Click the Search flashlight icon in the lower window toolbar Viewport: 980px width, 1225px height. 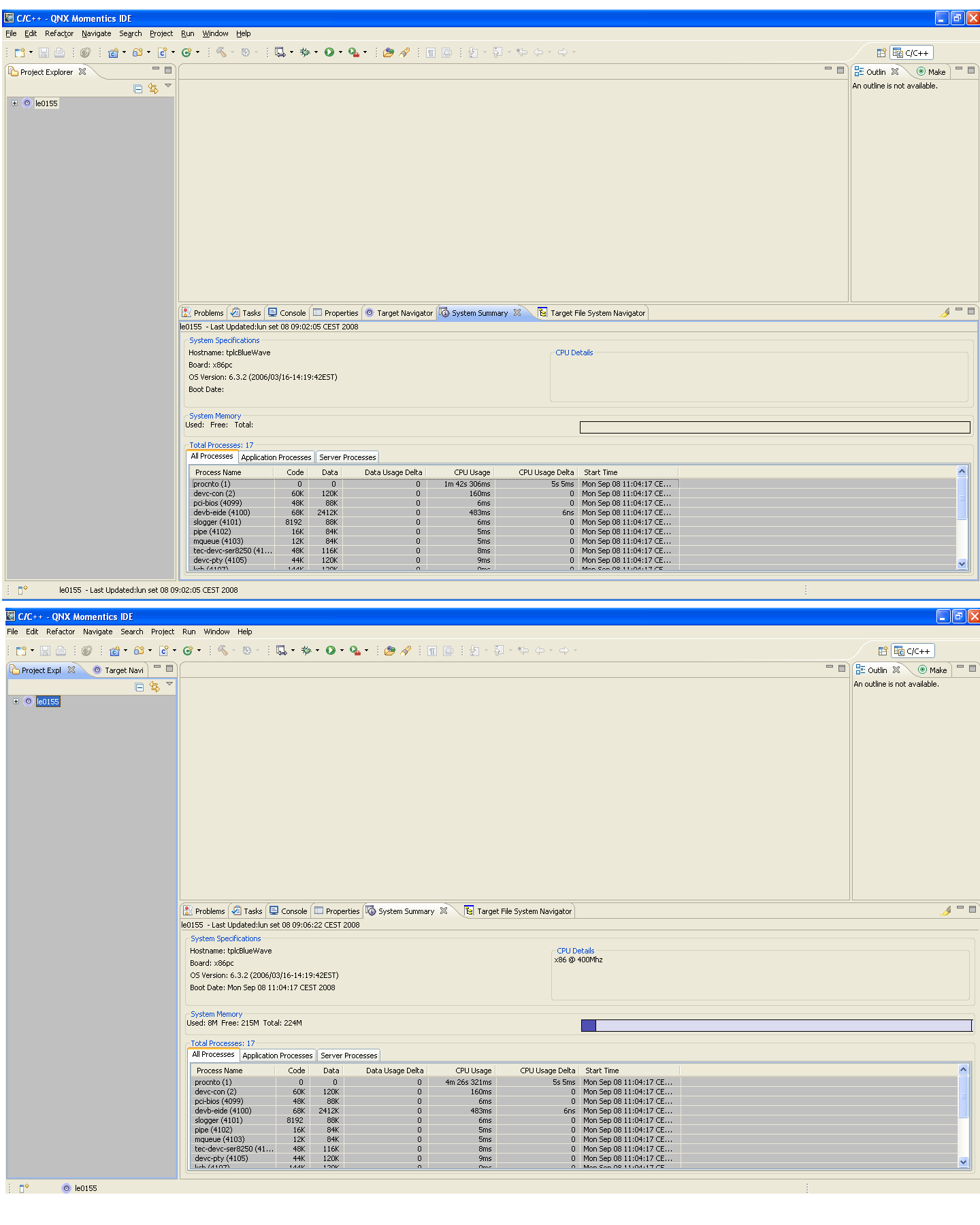point(406,651)
